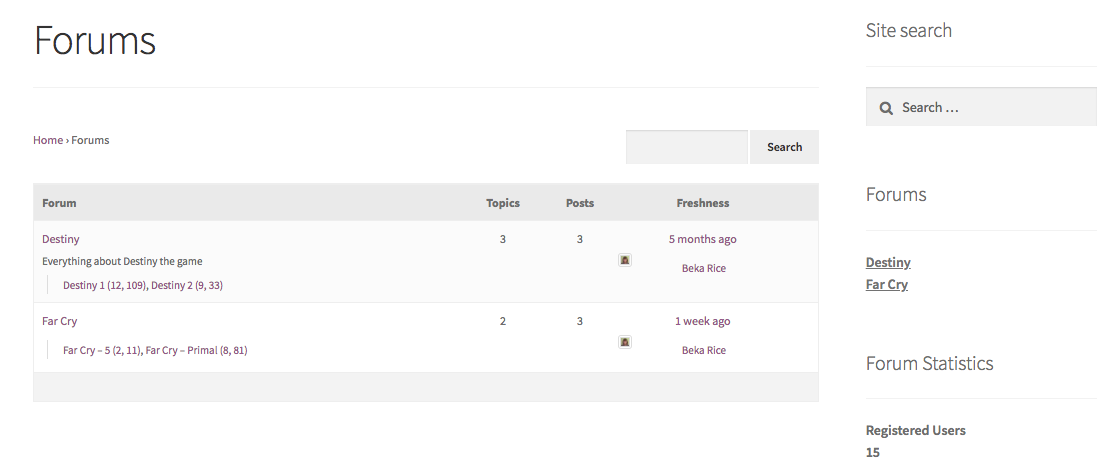Click the magnifier icon in site search
This screenshot has height=472, width=1116.
[885, 108]
